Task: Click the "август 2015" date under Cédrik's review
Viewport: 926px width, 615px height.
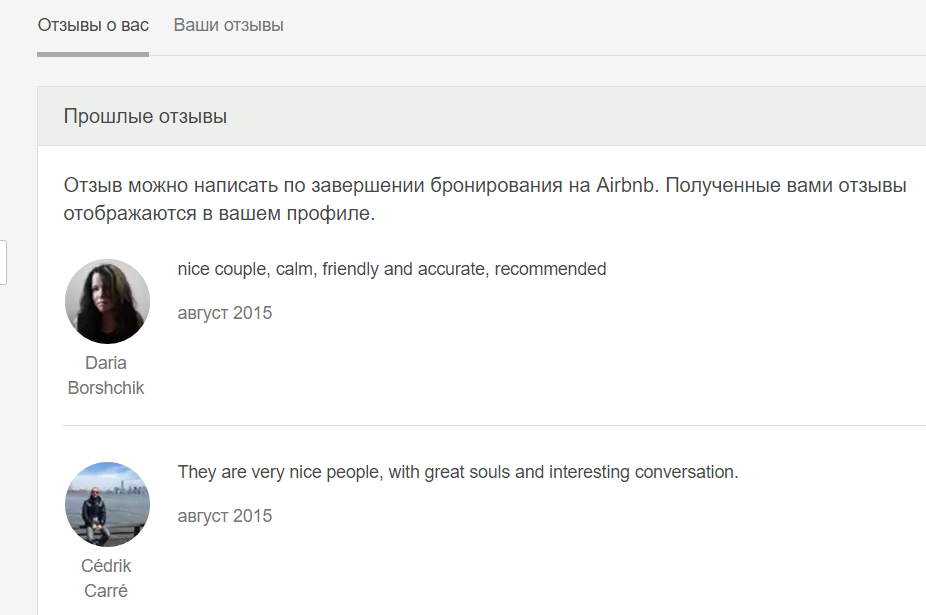Action: pyautogui.click(x=224, y=516)
